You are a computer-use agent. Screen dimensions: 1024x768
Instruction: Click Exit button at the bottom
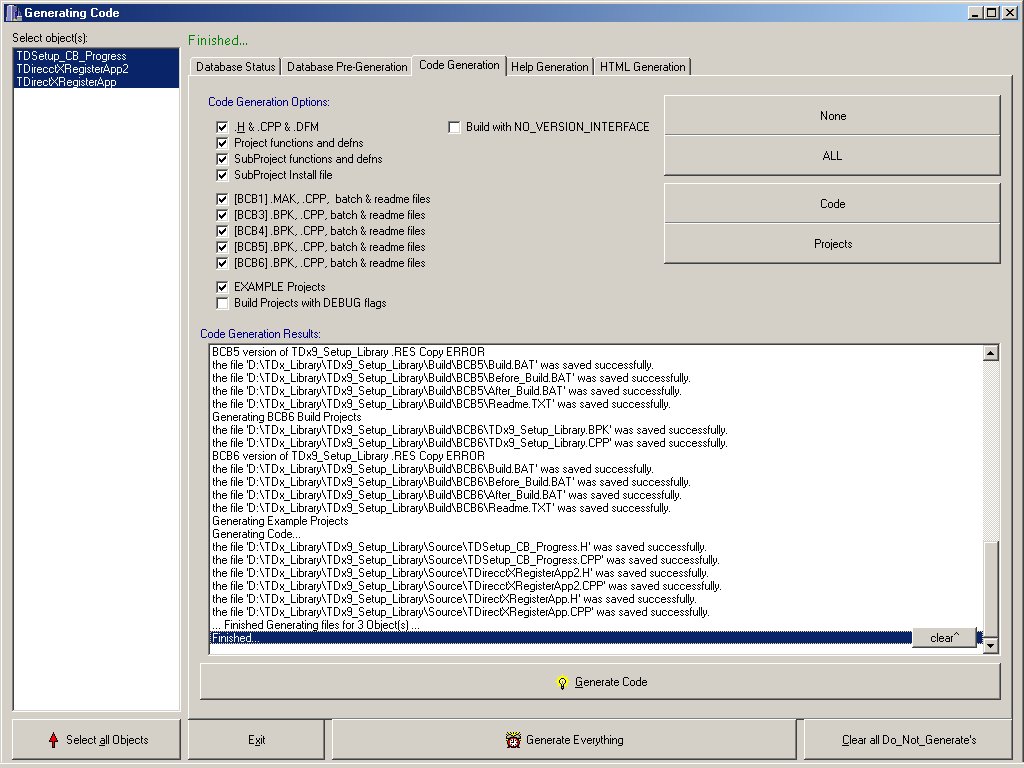point(256,740)
